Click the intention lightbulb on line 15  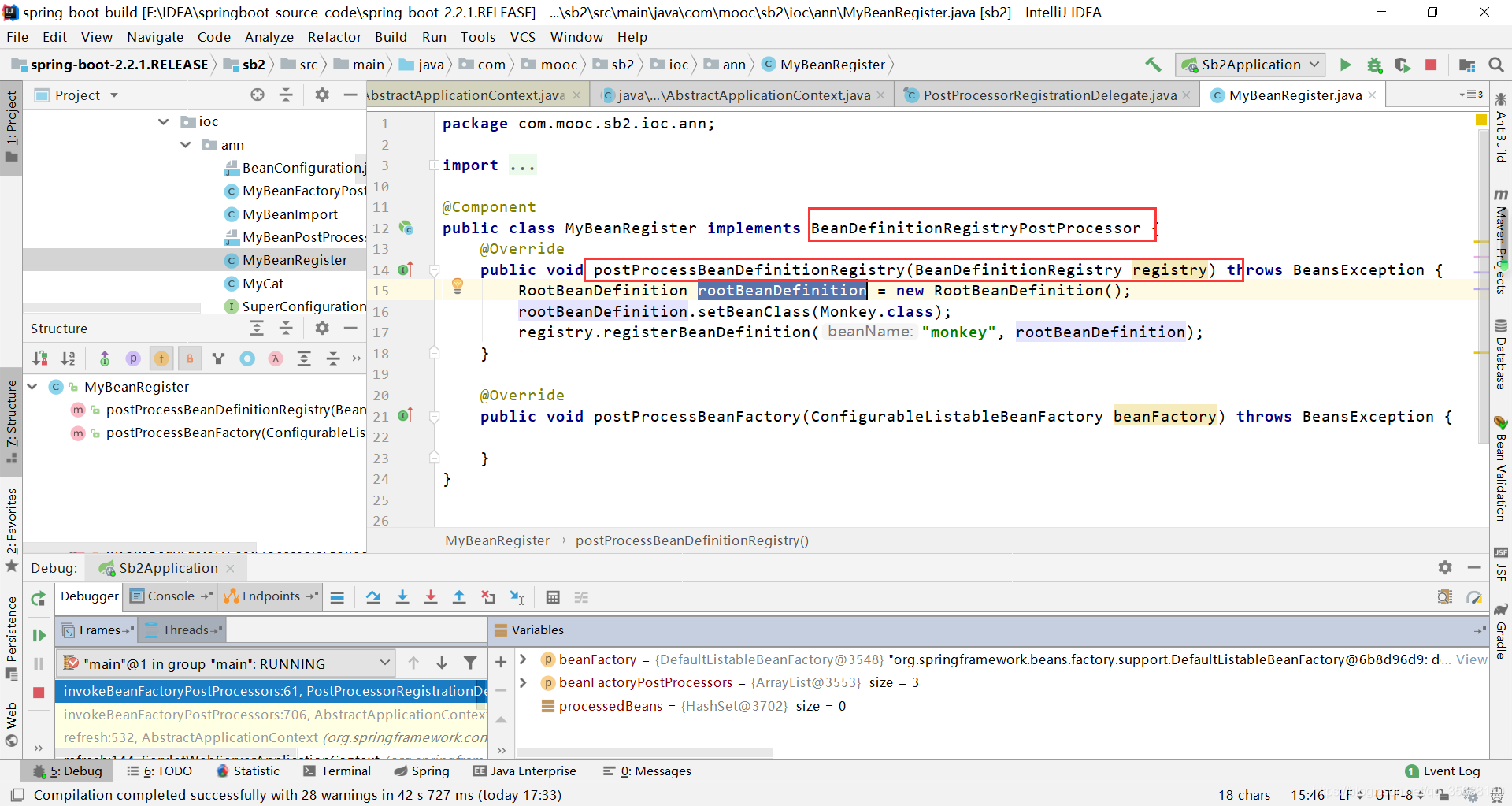click(457, 286)
